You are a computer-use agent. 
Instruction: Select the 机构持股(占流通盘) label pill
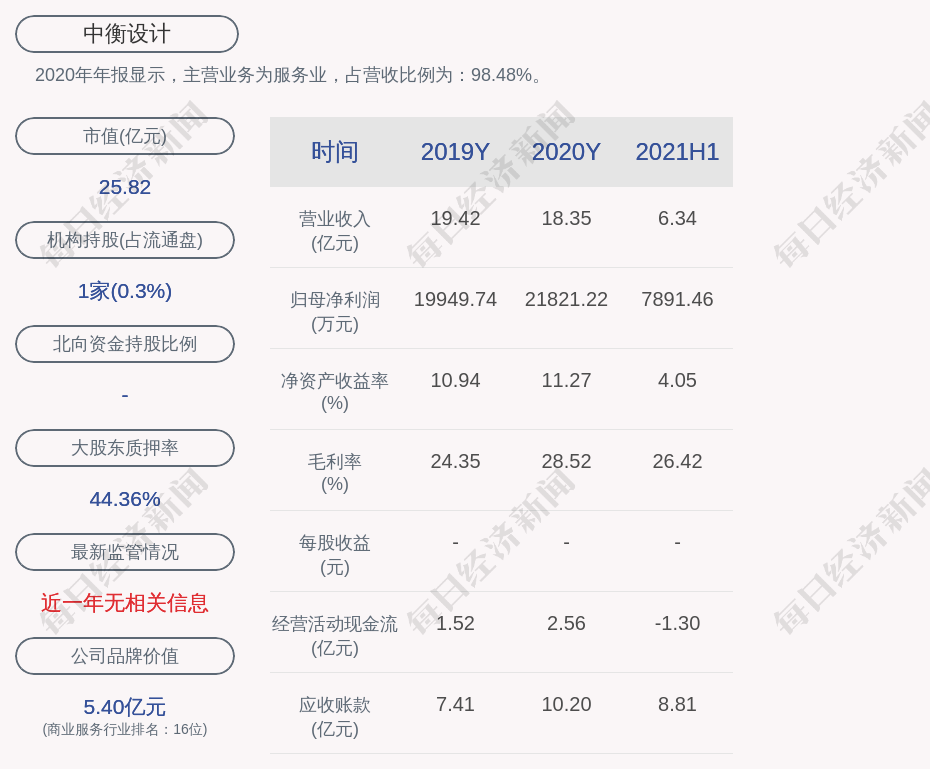[x=125, y=240]
